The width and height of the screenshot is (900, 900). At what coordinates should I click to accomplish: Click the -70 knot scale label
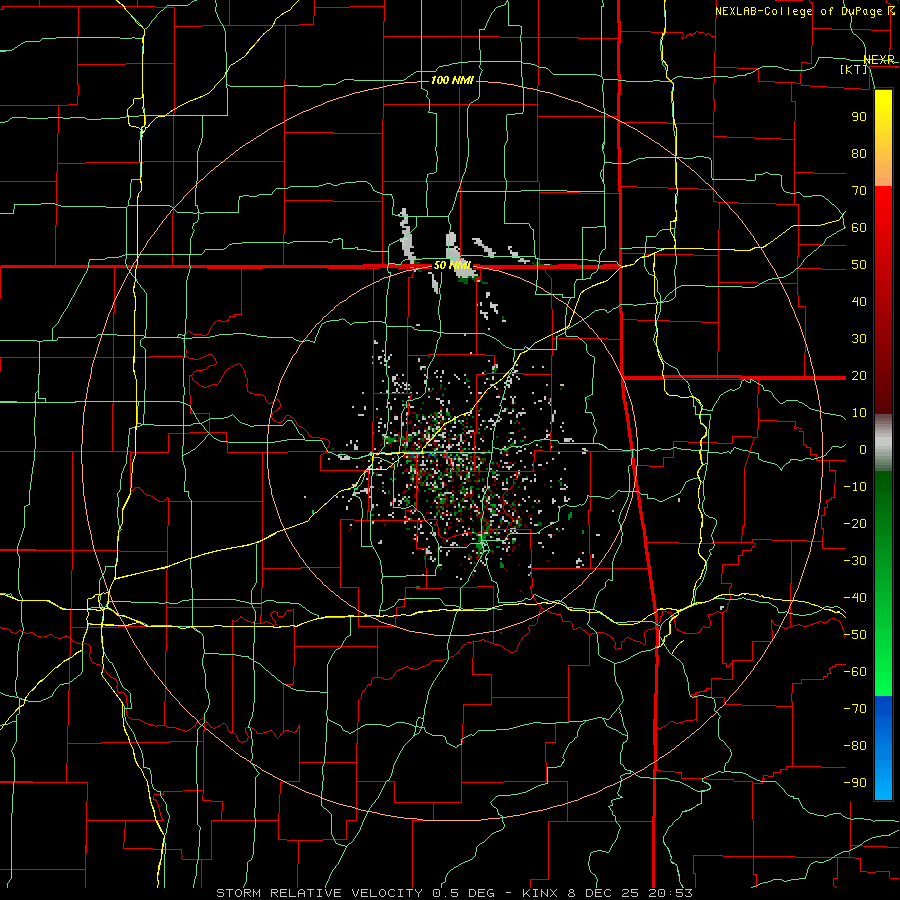click(855, 709)
